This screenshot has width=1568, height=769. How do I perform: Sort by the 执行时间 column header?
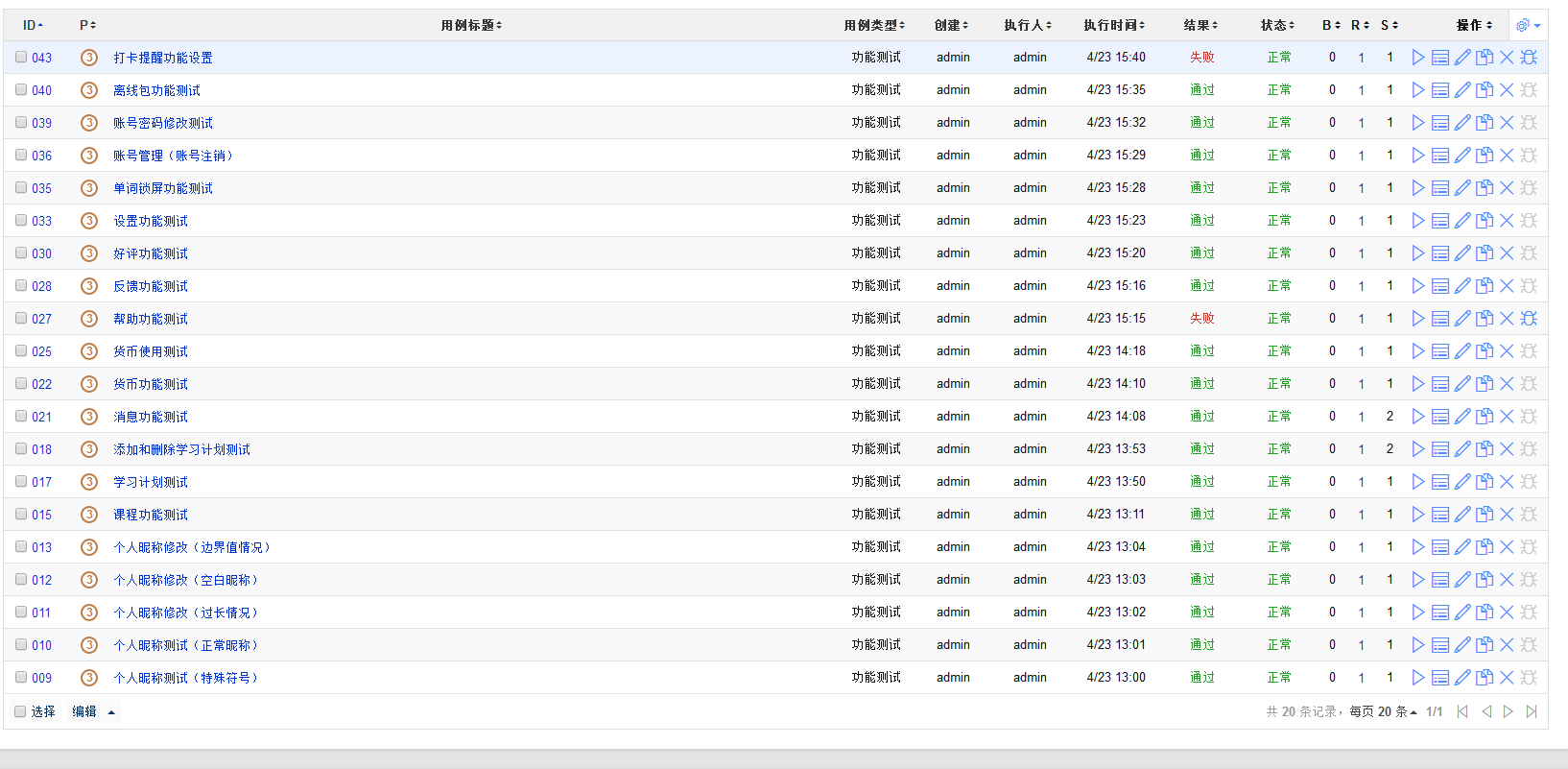pyautogui.click(x=1113, y=25)
